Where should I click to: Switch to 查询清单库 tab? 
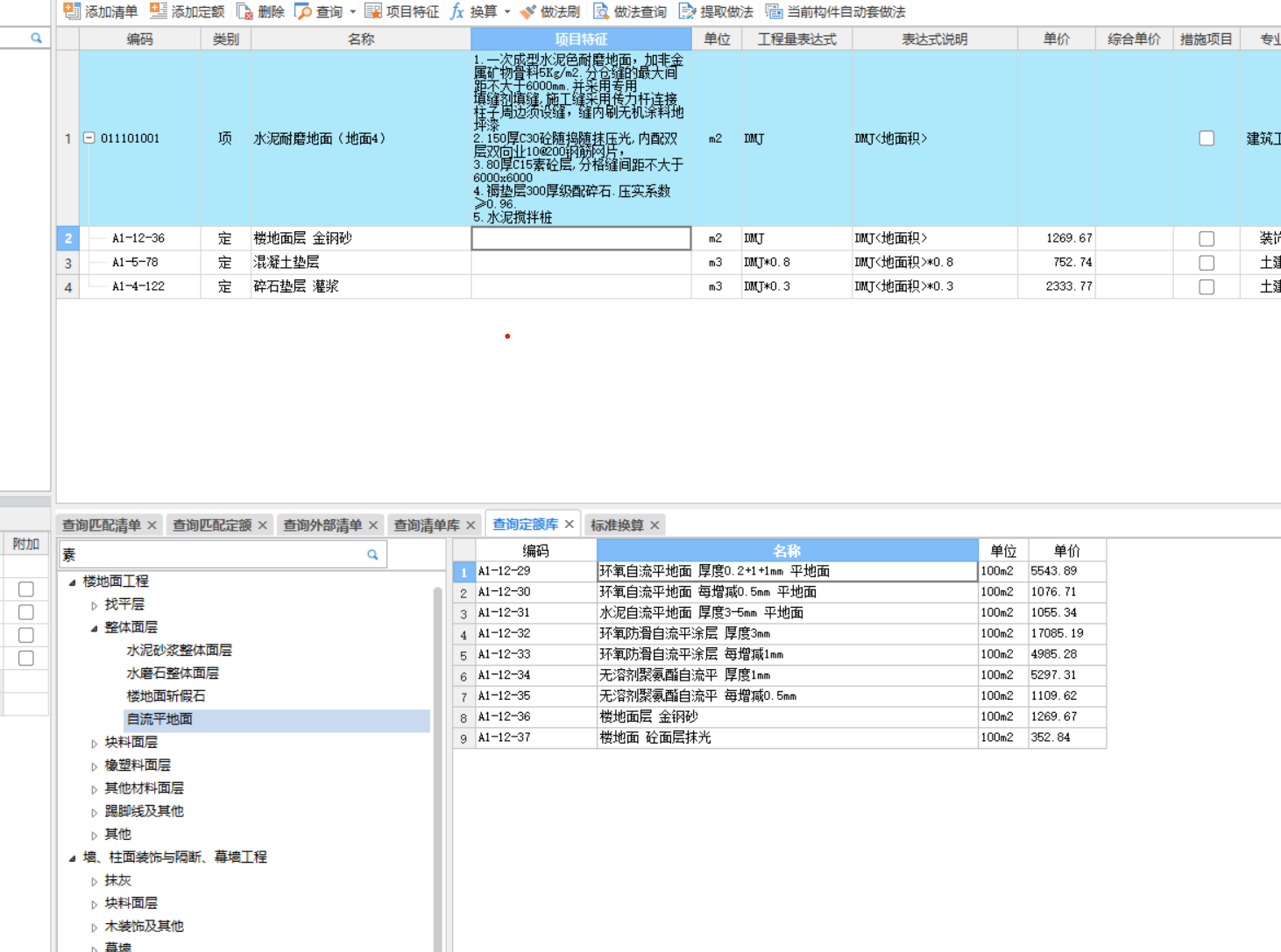426,525
